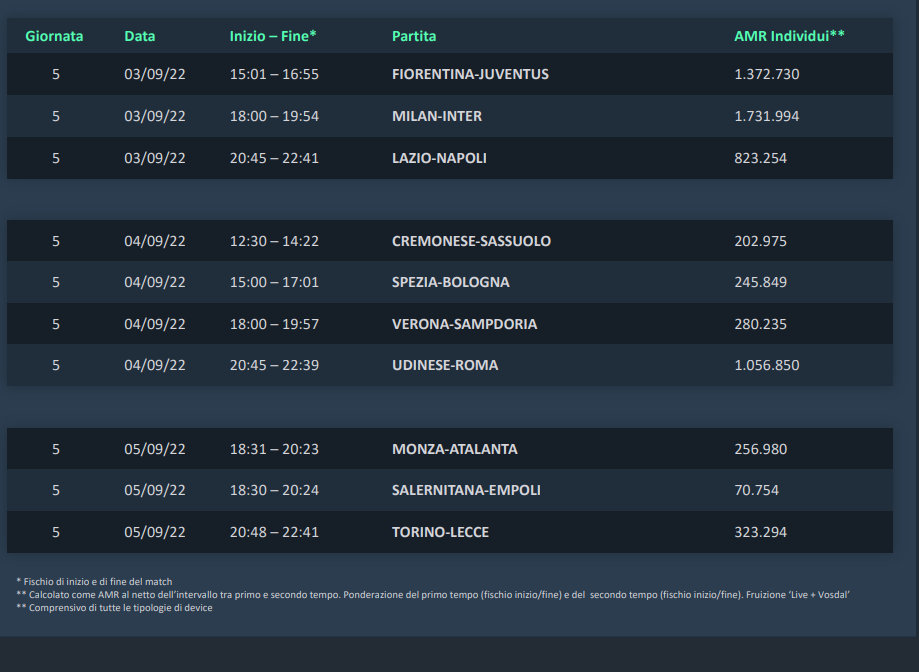Select the SALERNITANA-EMPOLI match name

point(467,490)
